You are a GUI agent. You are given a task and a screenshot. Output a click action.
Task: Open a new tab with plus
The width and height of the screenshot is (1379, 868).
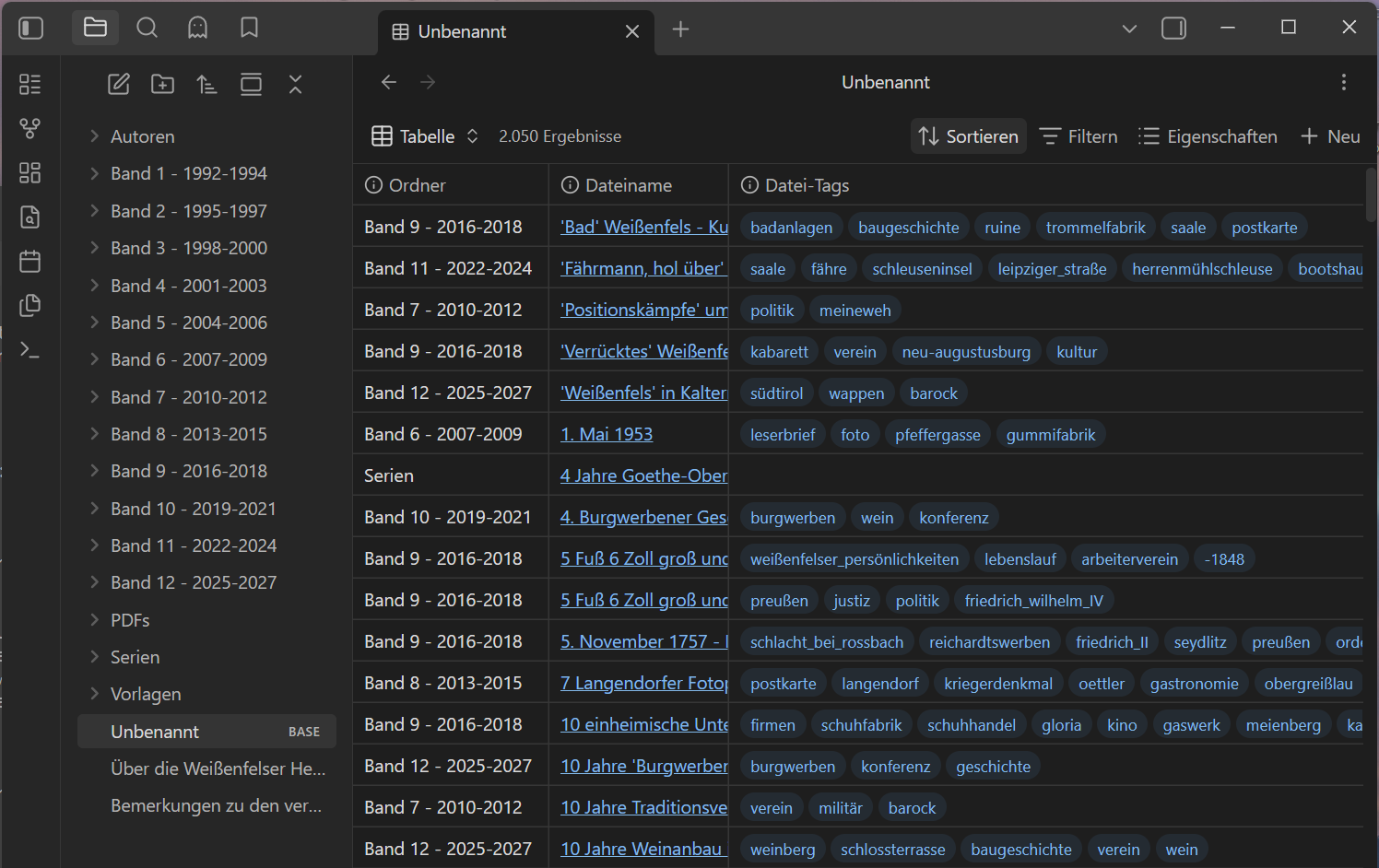click(680, 29)
